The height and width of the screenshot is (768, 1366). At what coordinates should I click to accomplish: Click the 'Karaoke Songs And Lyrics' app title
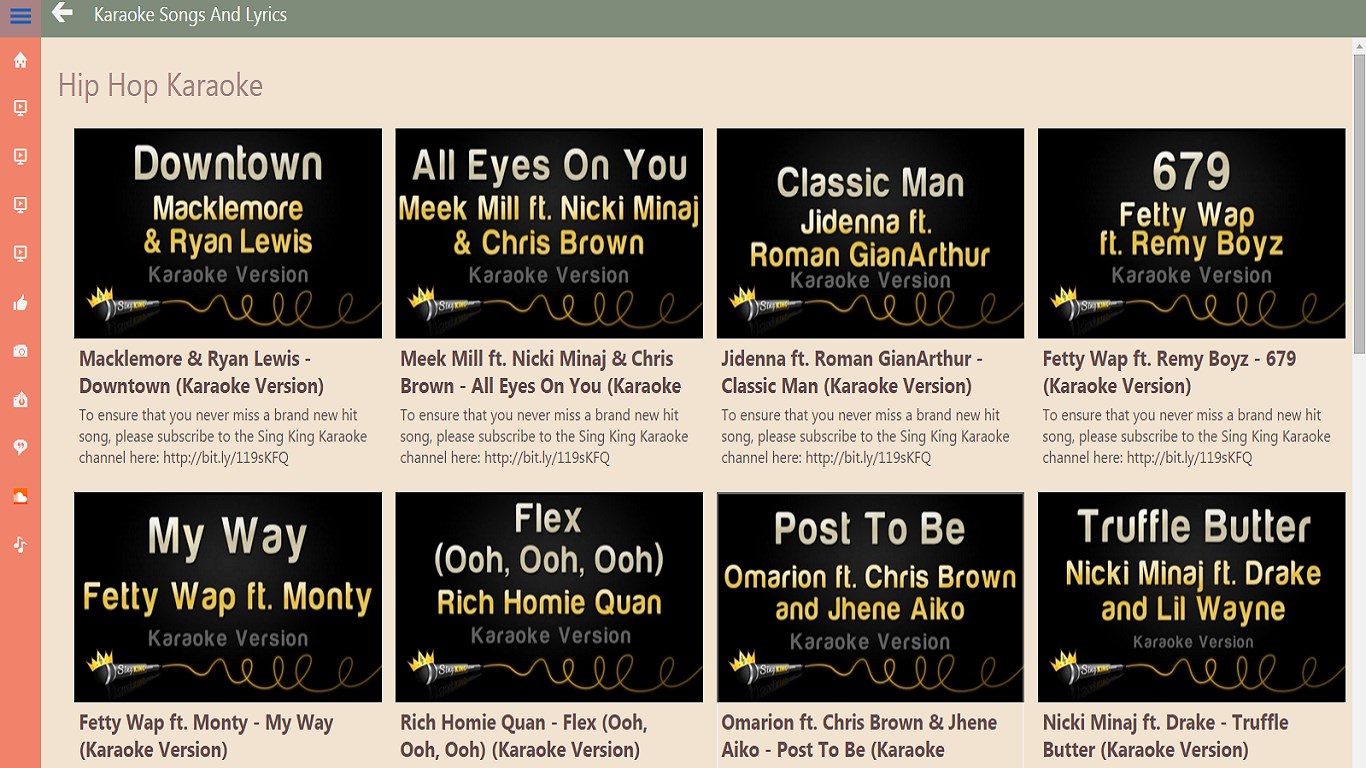point(190,15)
